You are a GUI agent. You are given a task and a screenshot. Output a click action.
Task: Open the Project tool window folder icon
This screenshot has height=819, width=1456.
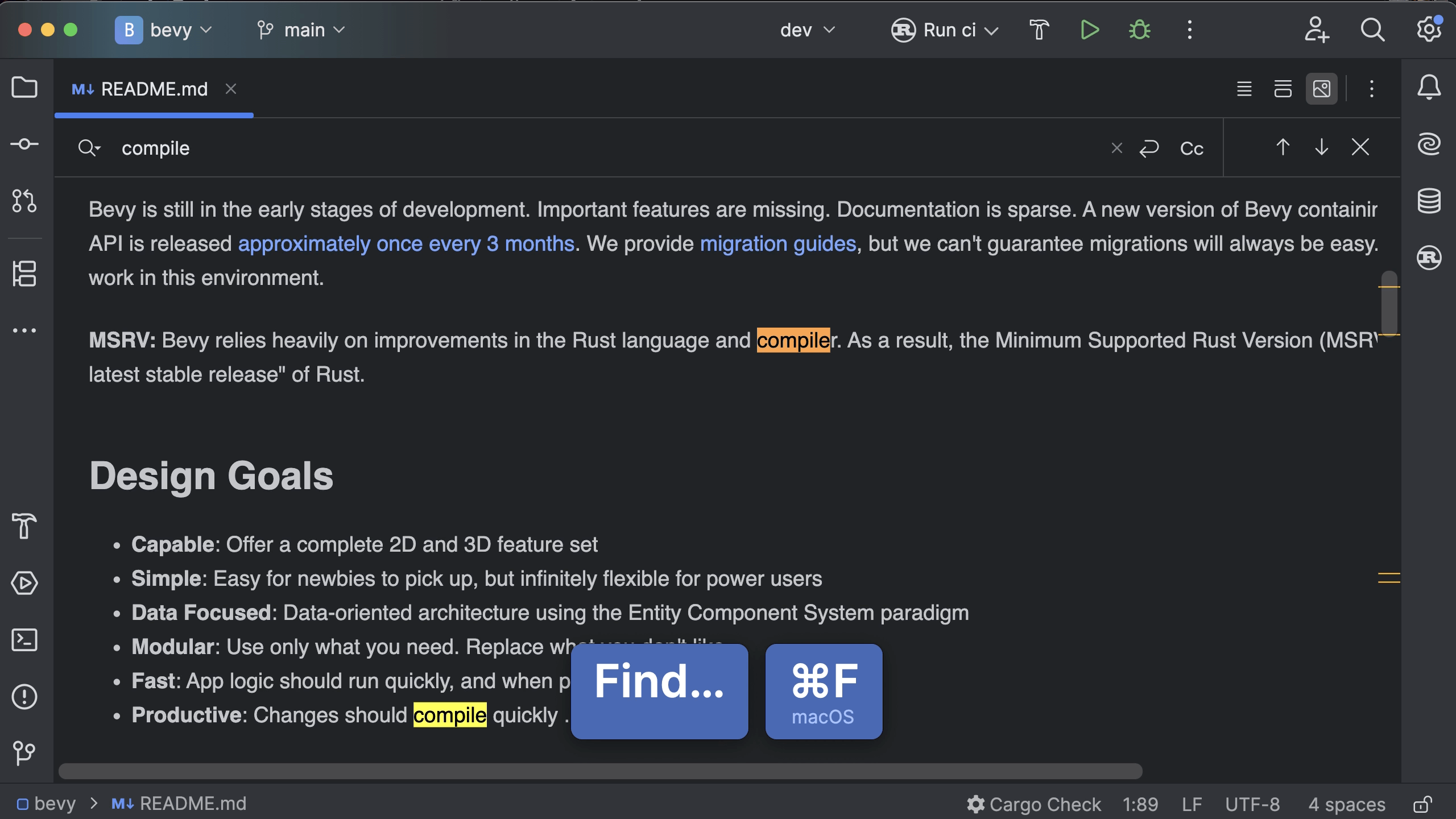[24, 88]
